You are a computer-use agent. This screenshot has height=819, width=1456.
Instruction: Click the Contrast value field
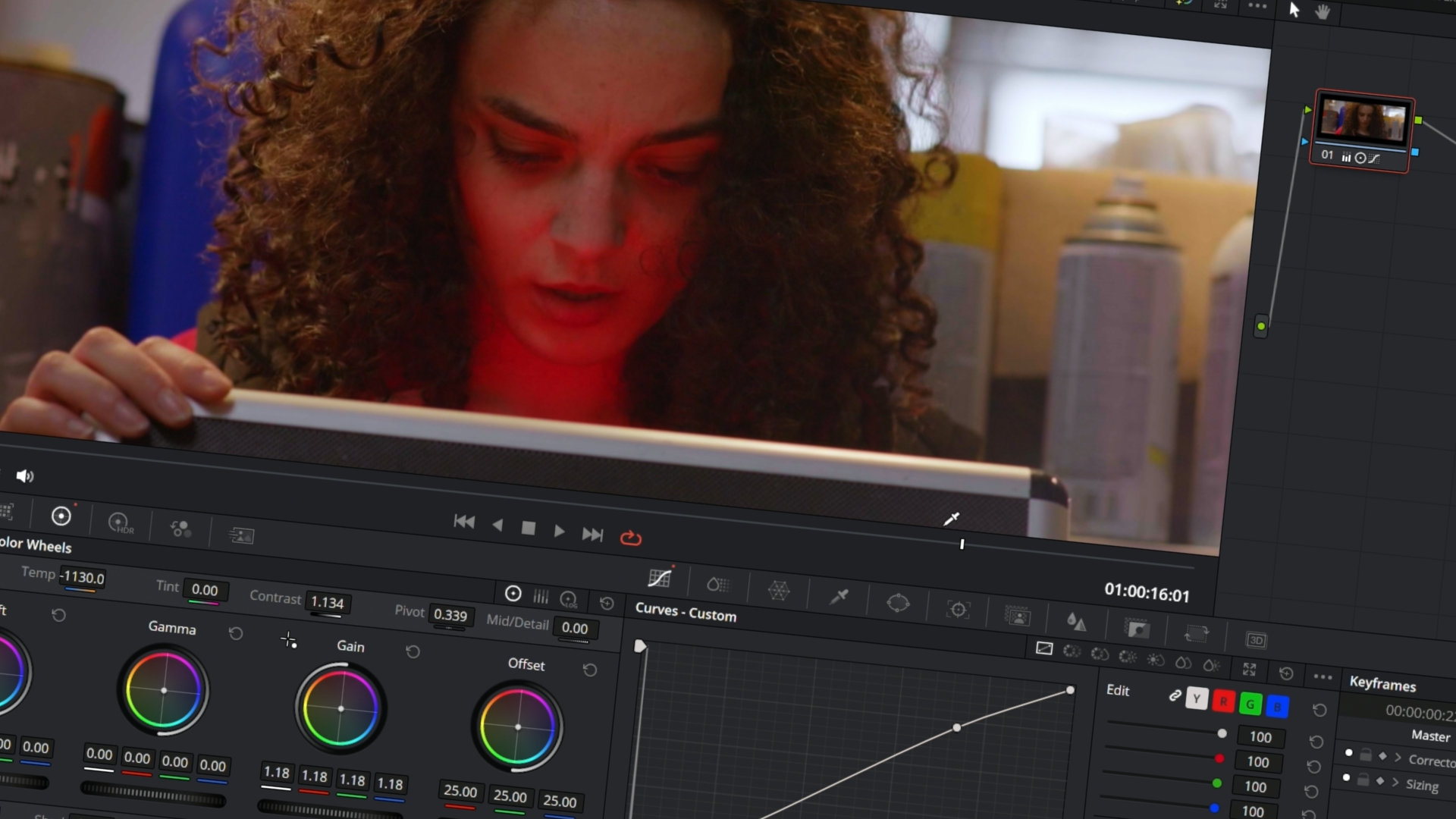click(327, 603)
